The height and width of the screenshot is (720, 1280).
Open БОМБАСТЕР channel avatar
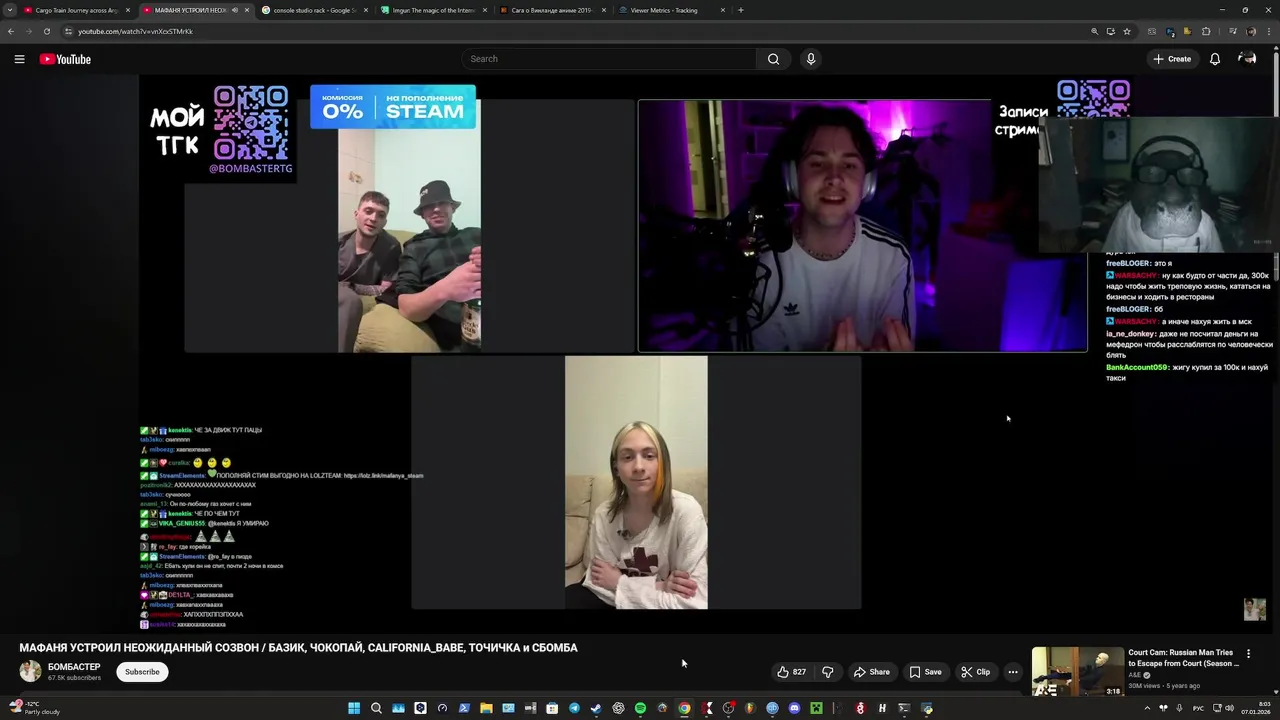click(31, 671)
